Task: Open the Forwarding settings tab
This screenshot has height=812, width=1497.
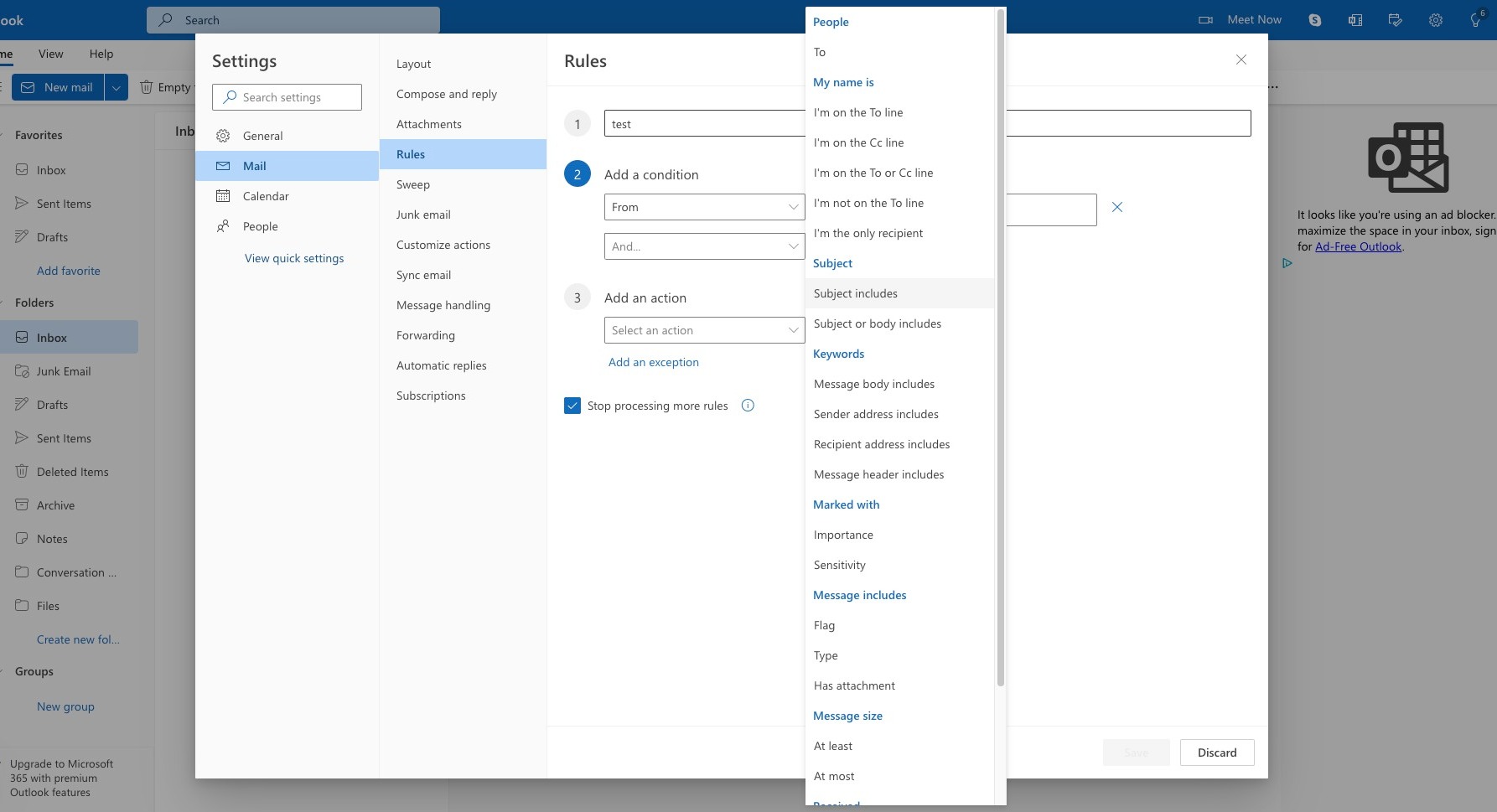Action: (x=426, y=335)
